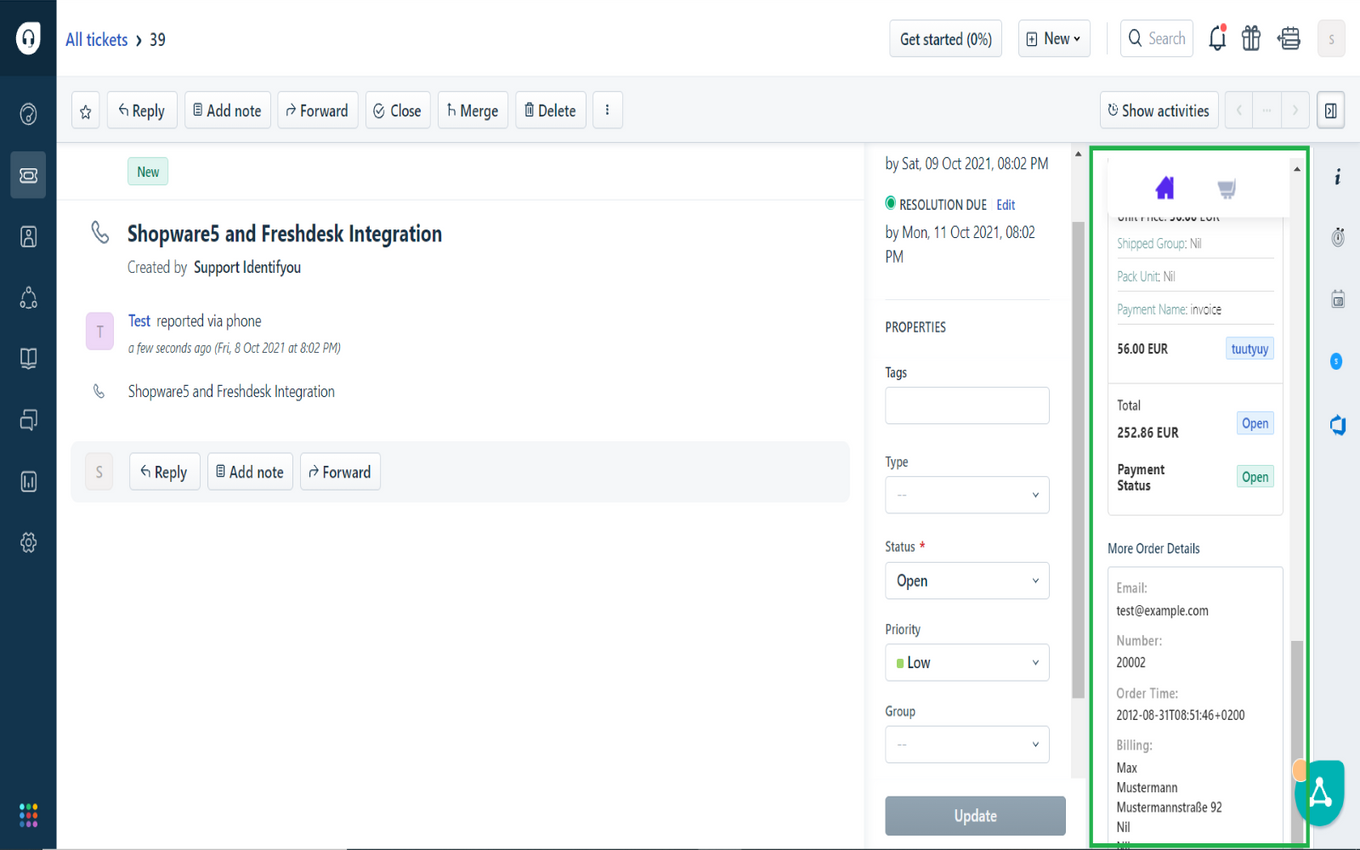Select the shopping cart icon in Shopware panel
This screenshot has height=850, width=1360.
[1226, 189]
